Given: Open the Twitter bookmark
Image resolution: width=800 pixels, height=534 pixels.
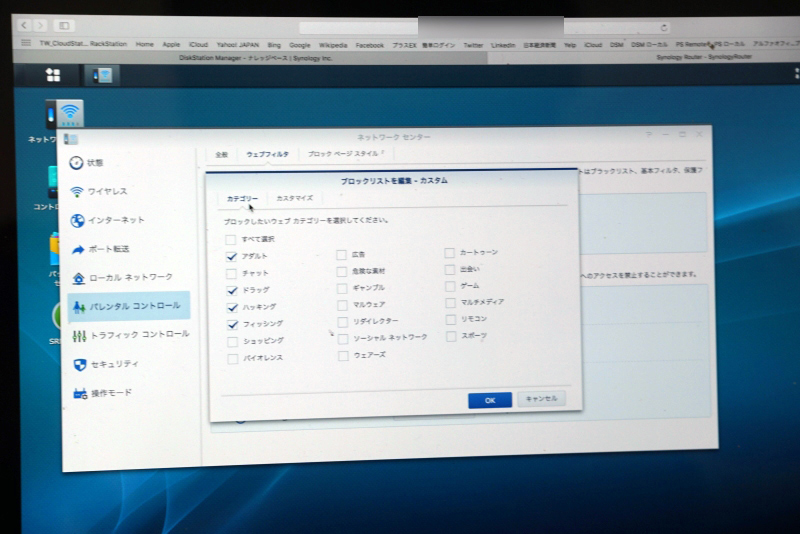Looking at the screenshot, I should 473,45.
